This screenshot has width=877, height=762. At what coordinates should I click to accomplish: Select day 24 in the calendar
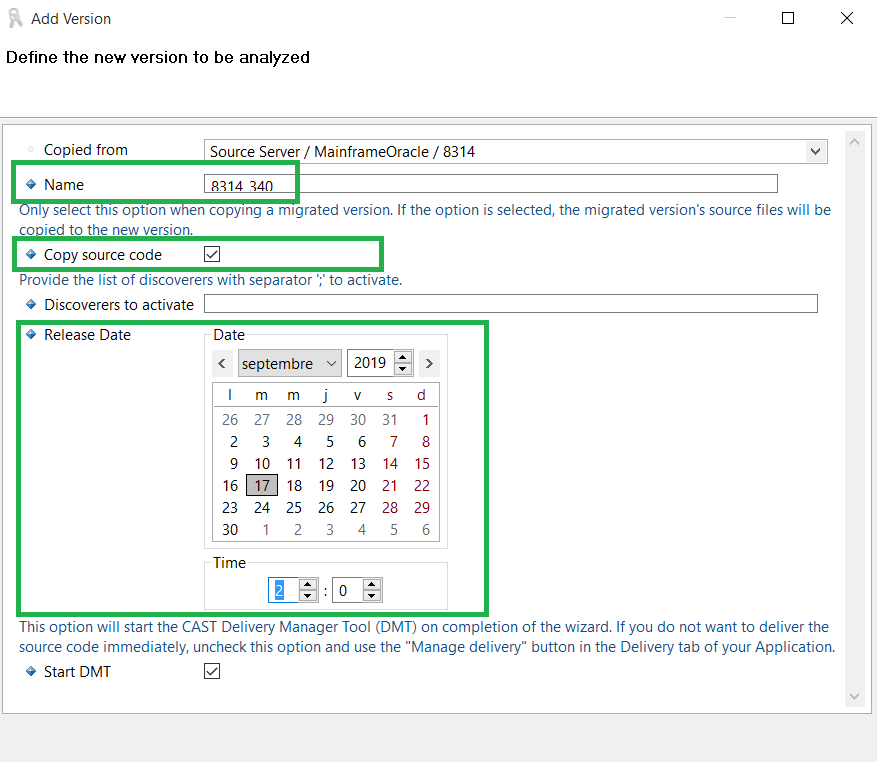tap(262, 508)
